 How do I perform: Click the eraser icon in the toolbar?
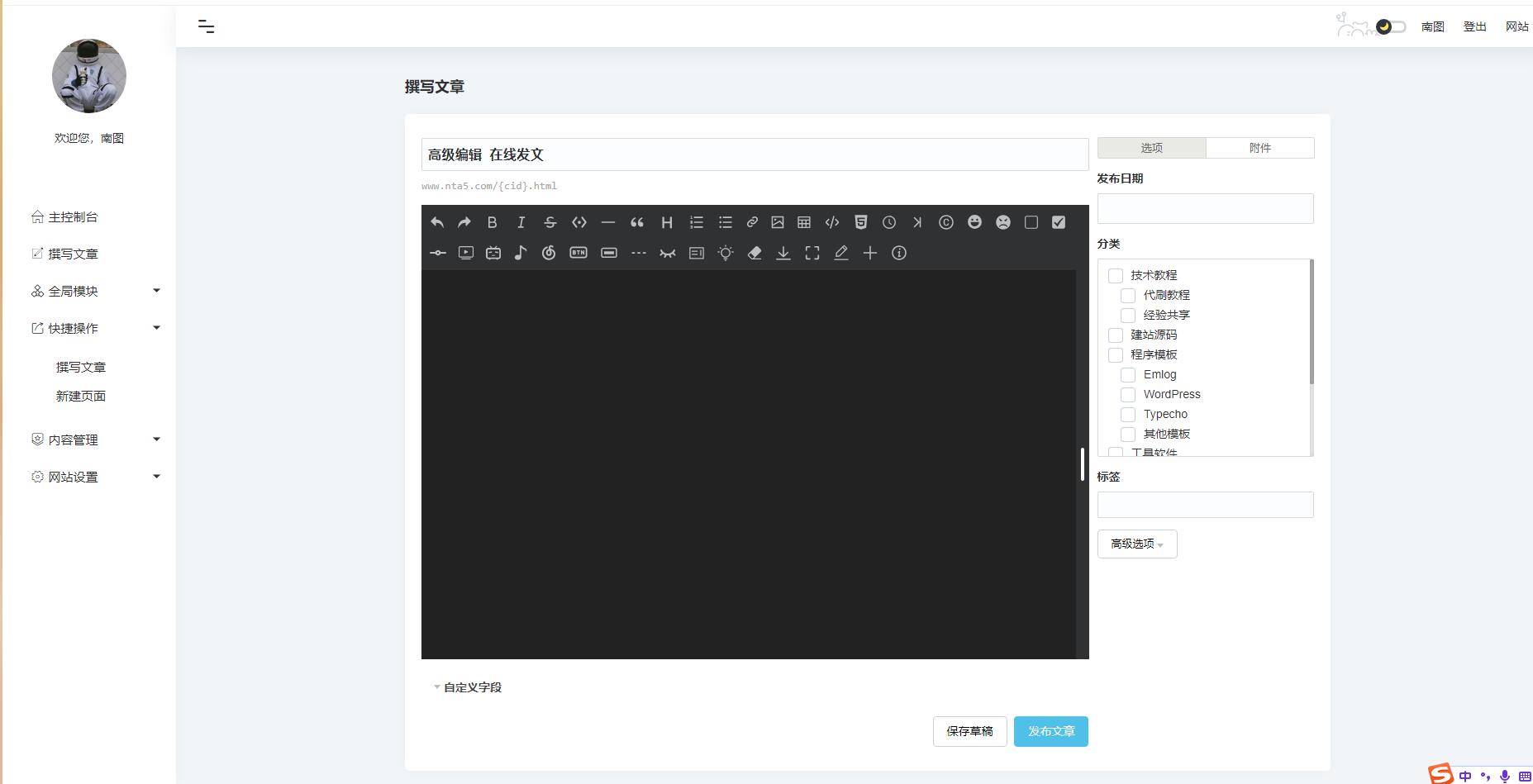(x=755, y=253)
